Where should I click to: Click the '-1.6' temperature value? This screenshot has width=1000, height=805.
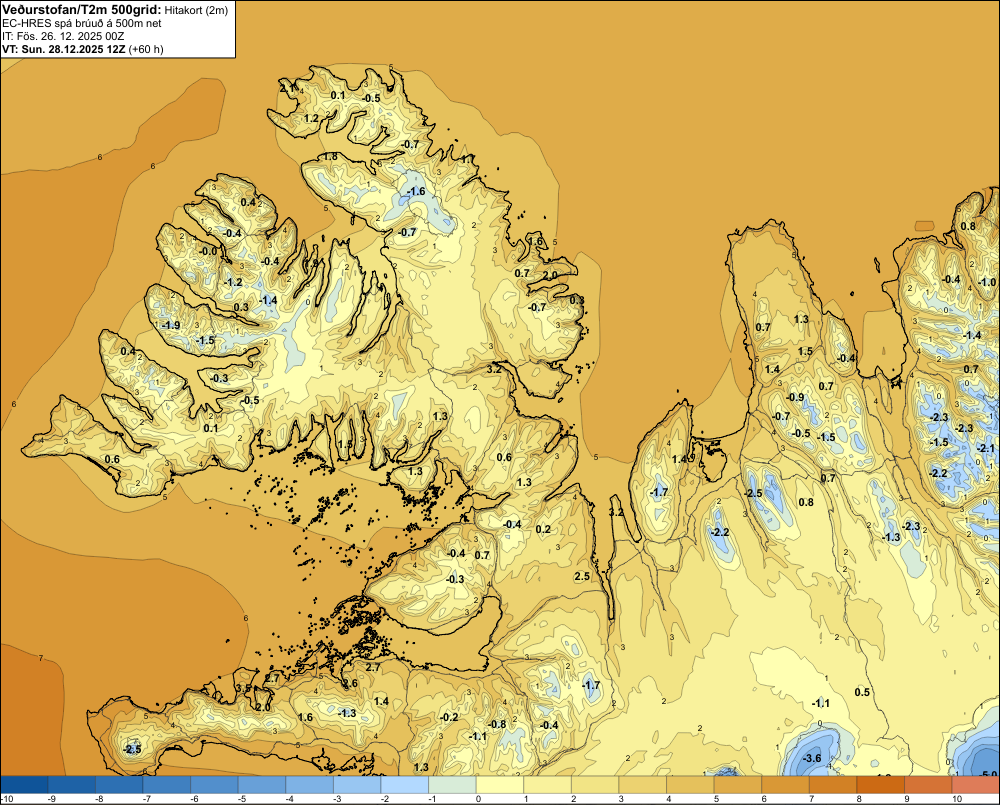point(416,191)
